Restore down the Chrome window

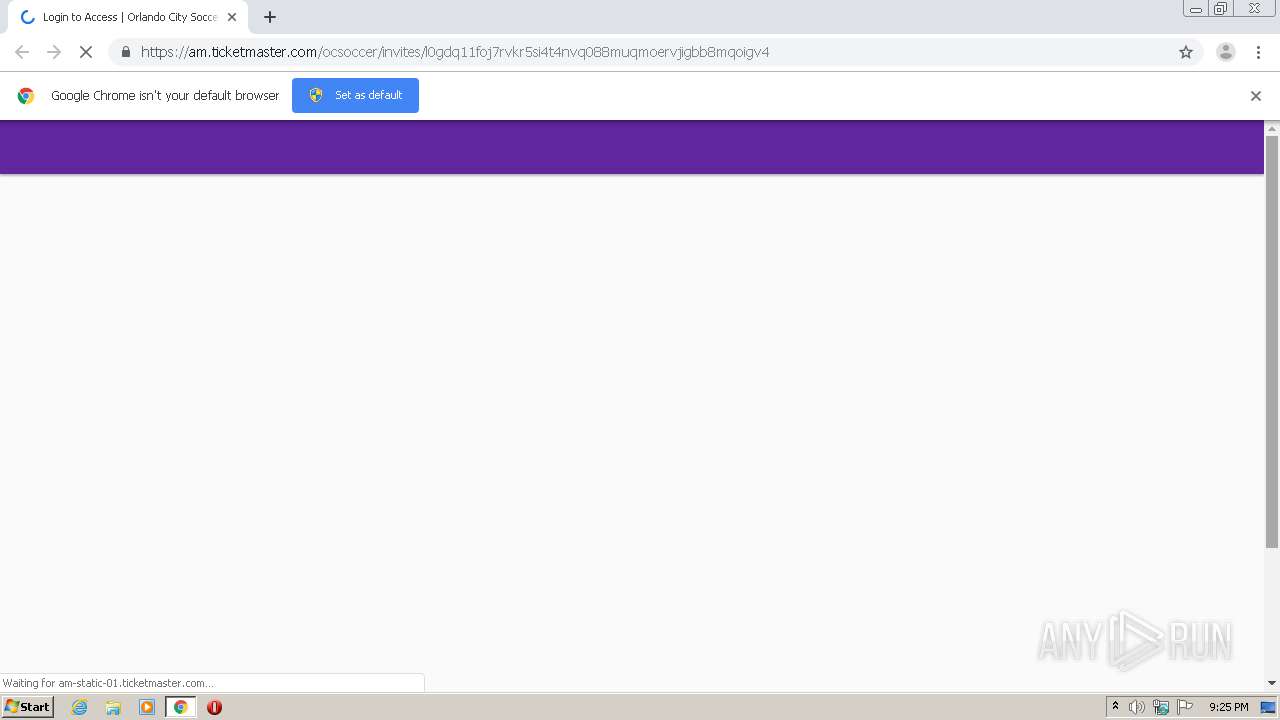(x=1221, y=9)
